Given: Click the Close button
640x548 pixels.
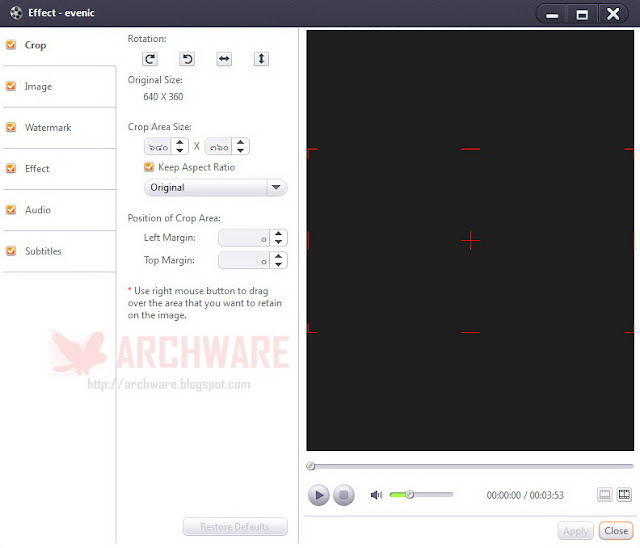Looking at the screenshot, I should [x=616, y=531].
